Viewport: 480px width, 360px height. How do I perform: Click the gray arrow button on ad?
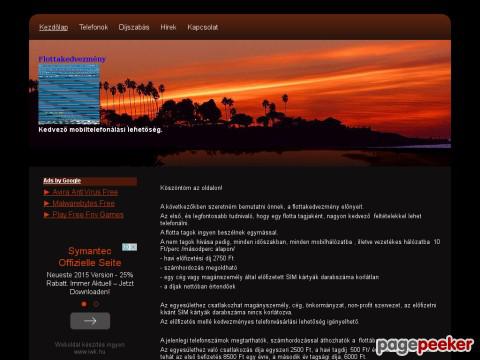click(90, 321)
